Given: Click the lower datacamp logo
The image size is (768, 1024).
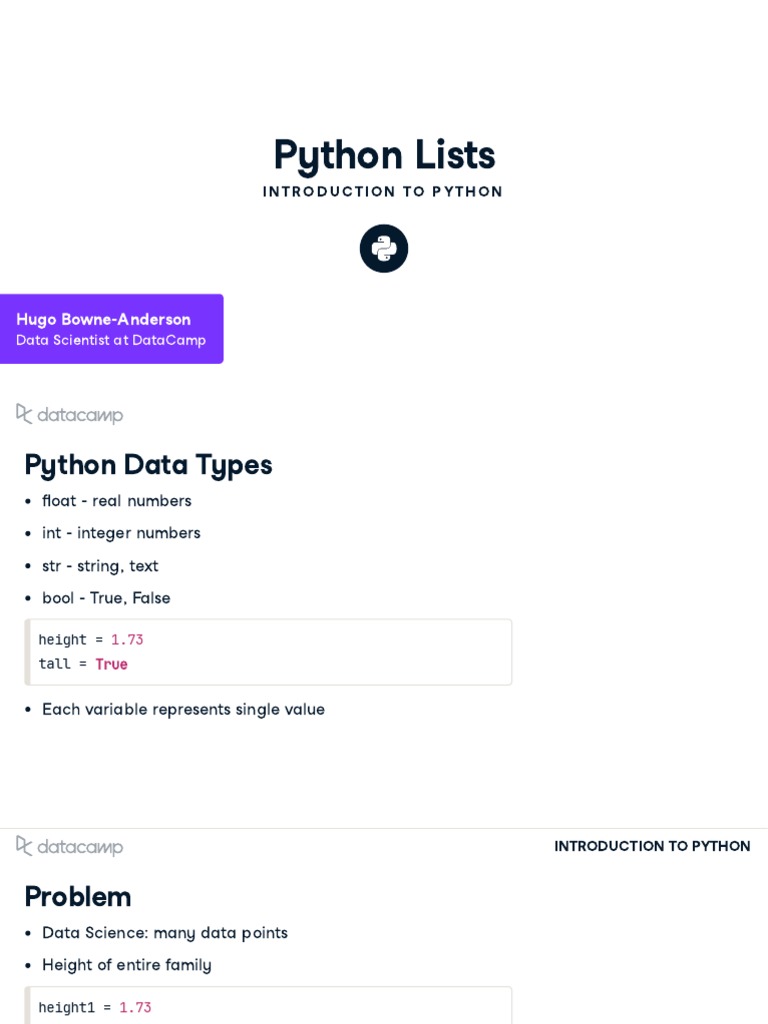Looking at the screenshot, I should (70, 846).
